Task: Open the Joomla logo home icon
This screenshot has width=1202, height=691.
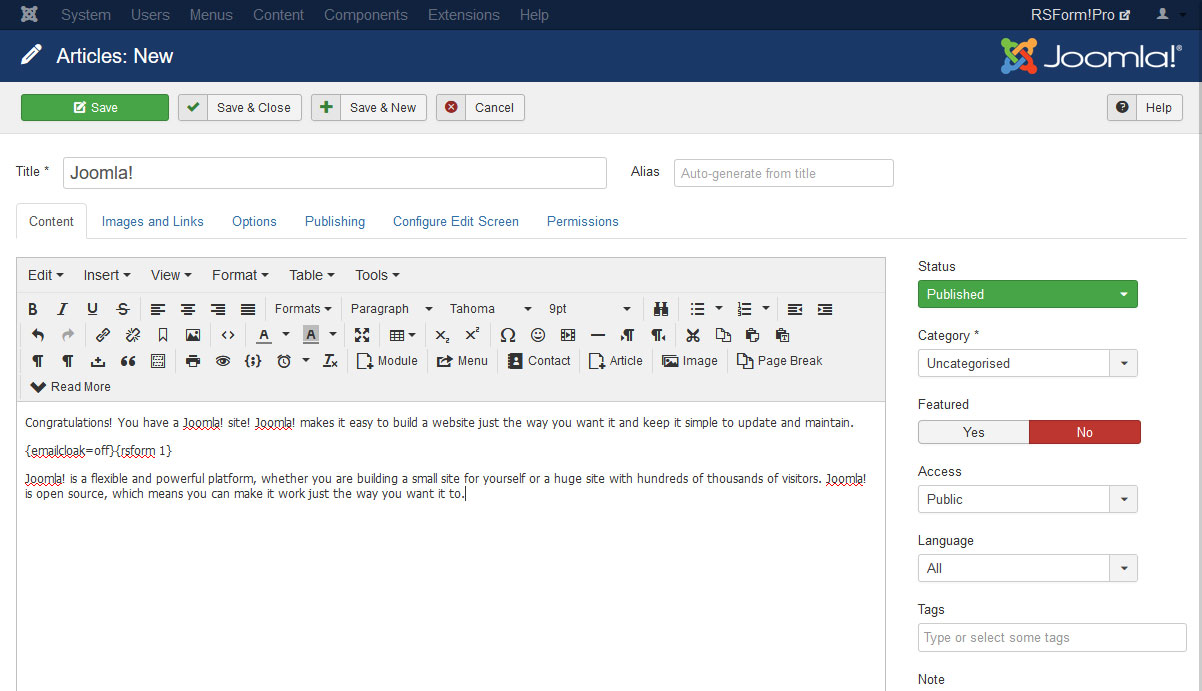Action: click(30, 15)
